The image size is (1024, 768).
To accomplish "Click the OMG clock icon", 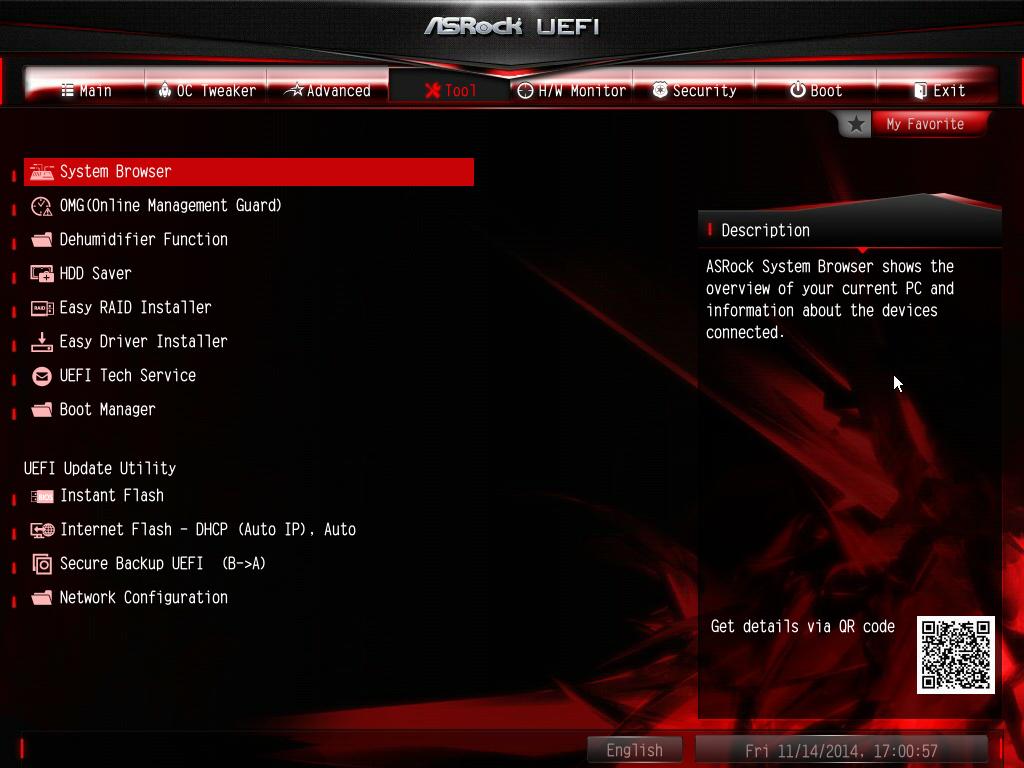I will 42,206.
